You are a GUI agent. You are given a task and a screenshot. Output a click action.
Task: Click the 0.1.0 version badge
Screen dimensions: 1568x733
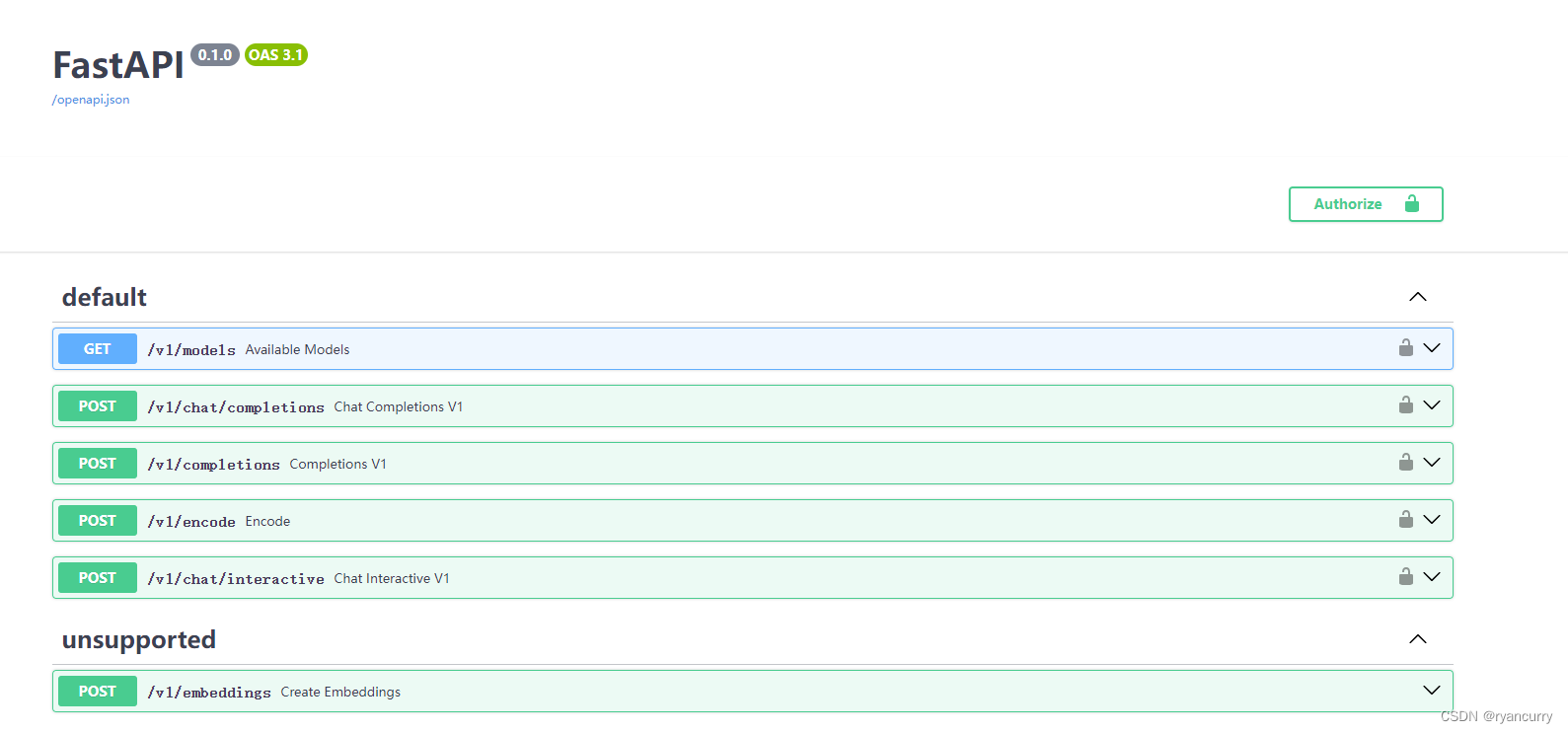click(x=215, y=55)
